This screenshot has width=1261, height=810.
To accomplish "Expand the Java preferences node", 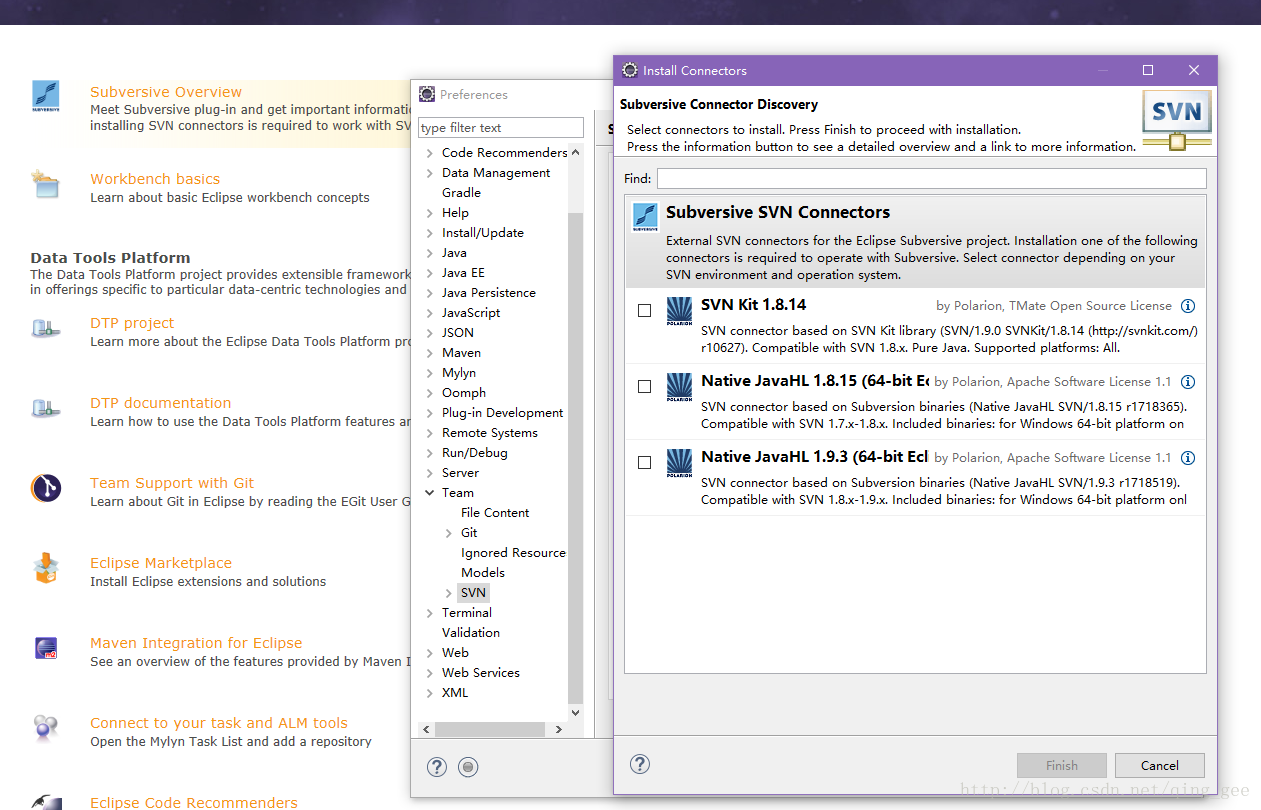I will [x=429, y=253].
